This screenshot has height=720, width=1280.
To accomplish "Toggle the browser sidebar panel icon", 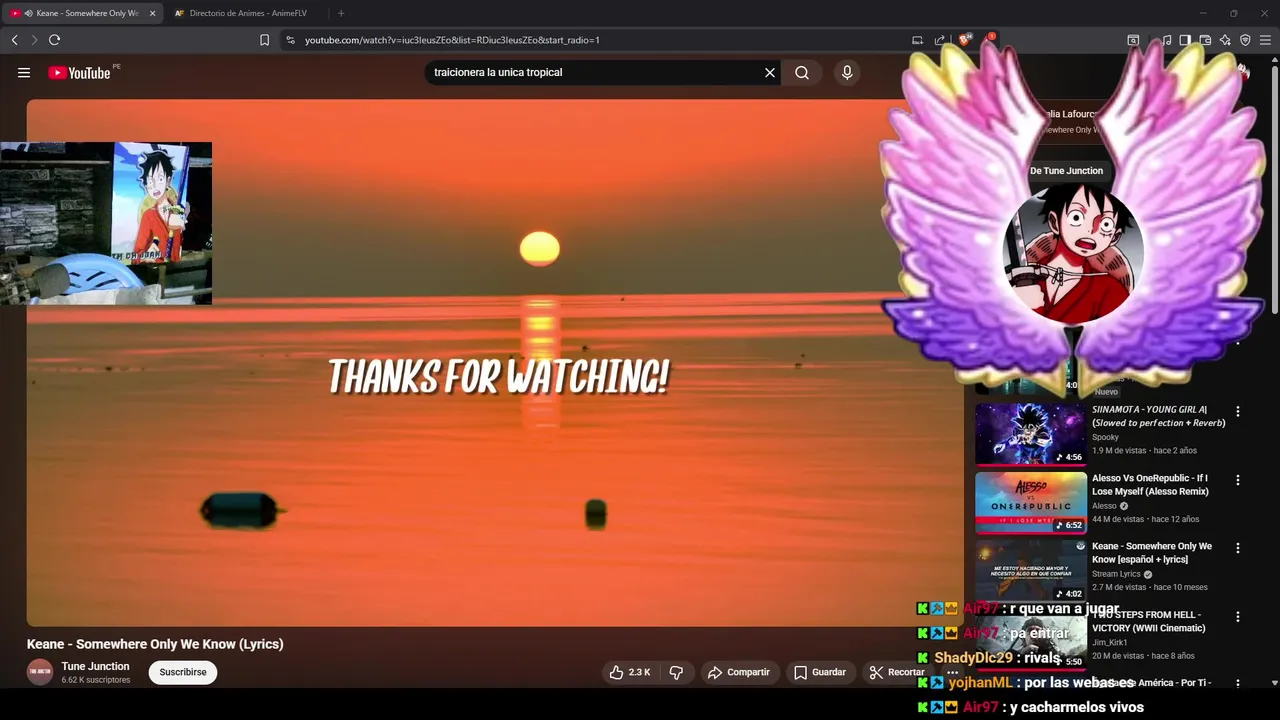I will [1185, 40].
